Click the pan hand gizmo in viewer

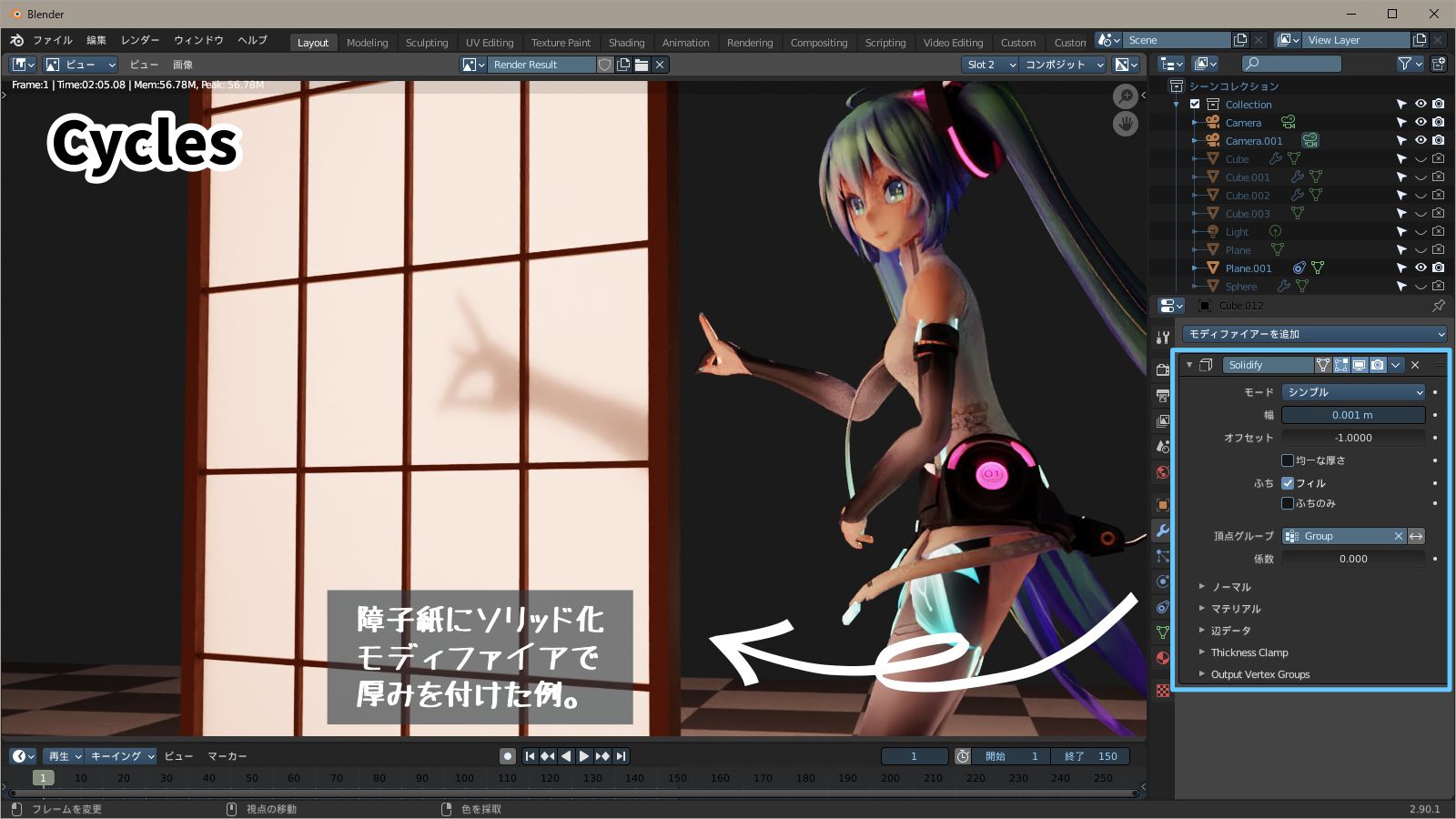pos(1126,124)
